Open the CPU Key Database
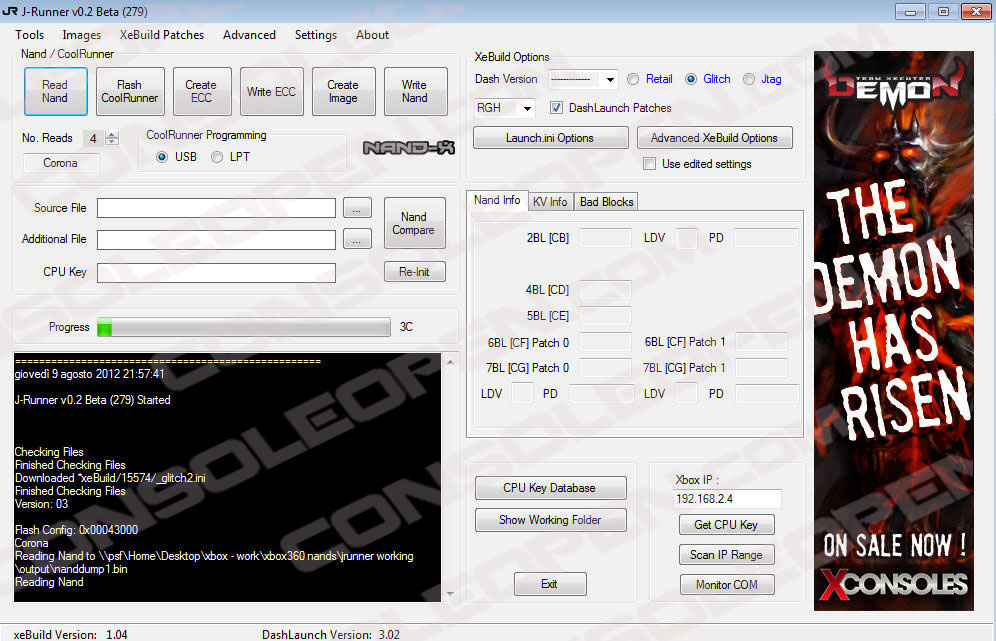 550,488
